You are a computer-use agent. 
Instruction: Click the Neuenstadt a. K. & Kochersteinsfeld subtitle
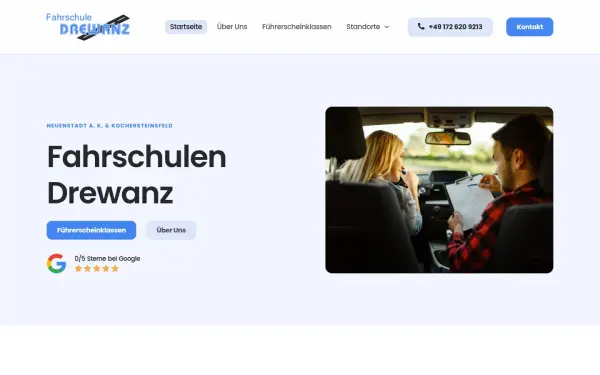tap(109, 126)
